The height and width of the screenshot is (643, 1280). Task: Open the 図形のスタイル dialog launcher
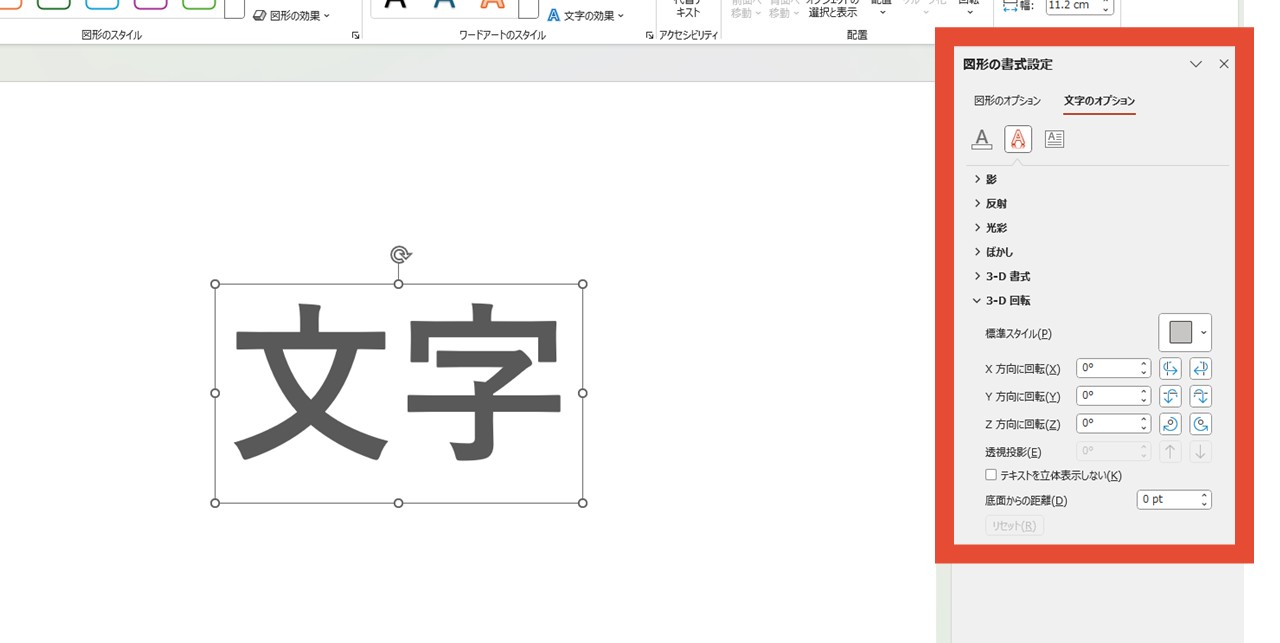tap(355, 36)
